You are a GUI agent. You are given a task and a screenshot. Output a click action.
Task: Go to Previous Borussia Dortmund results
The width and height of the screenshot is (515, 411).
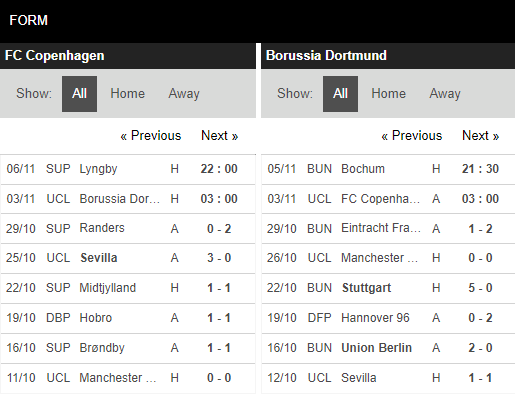point(412,136)
